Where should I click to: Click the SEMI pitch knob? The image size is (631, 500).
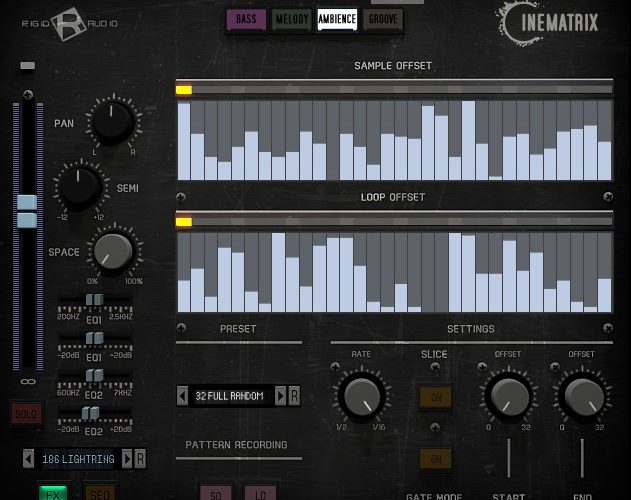coord(80,187)
